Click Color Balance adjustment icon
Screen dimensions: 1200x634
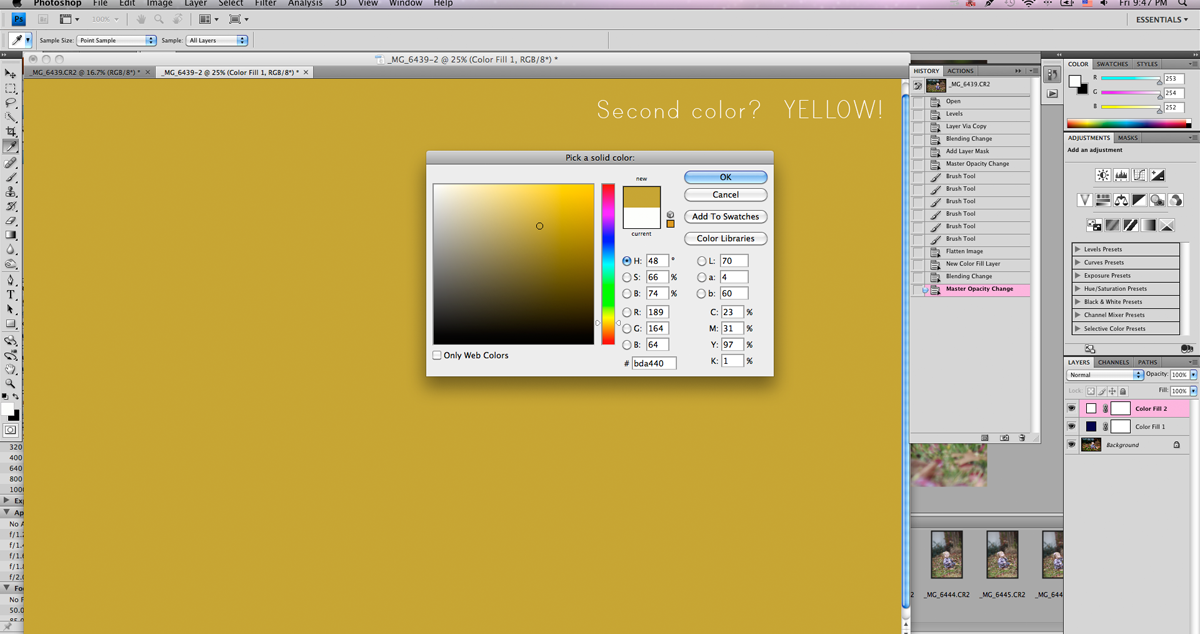click(x=1121, y=200)
